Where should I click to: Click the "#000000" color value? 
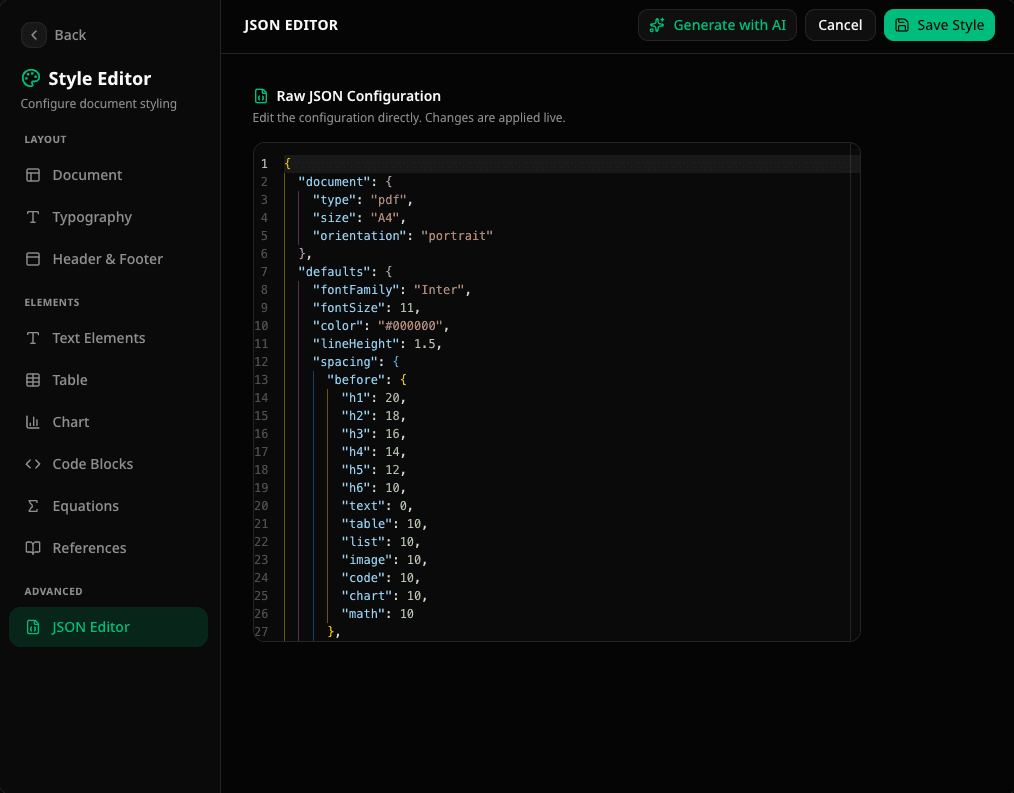410,326
